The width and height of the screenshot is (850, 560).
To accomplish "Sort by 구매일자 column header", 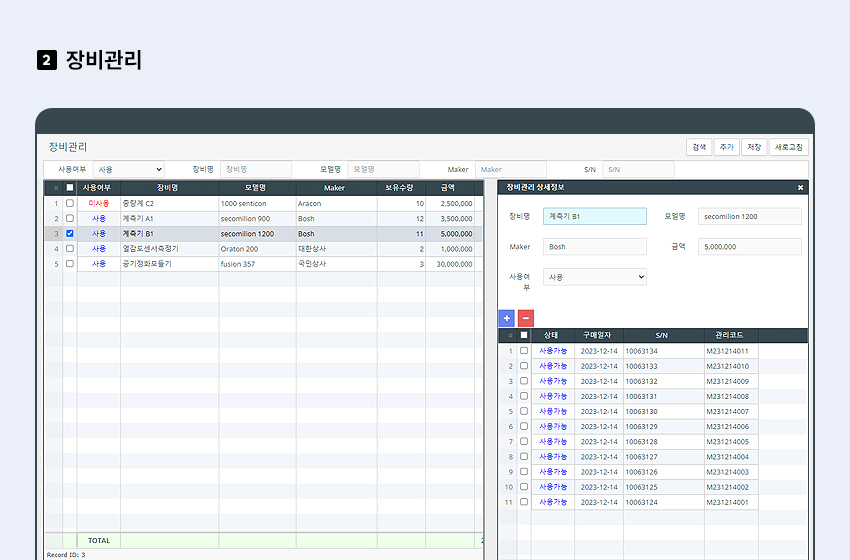I will 599,335.
